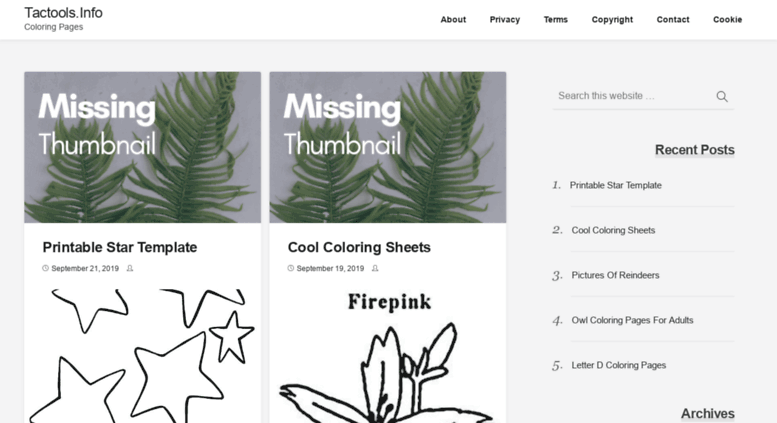This screenshot has width=777, height=423.
Task: Go to the Terms page
Action: point(555,20)
